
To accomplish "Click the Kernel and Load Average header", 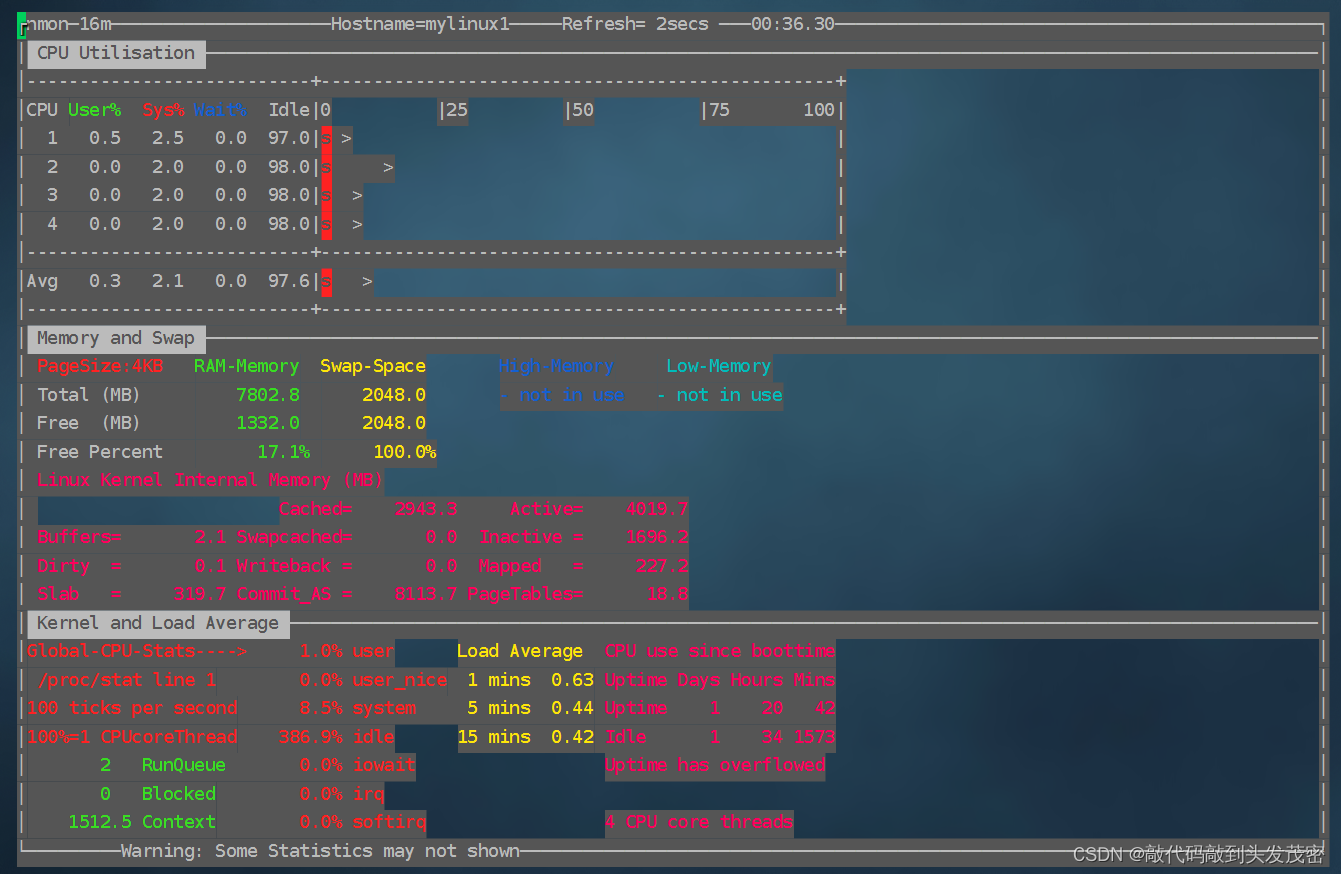I will pyautogui.click(x=158, y=623).
